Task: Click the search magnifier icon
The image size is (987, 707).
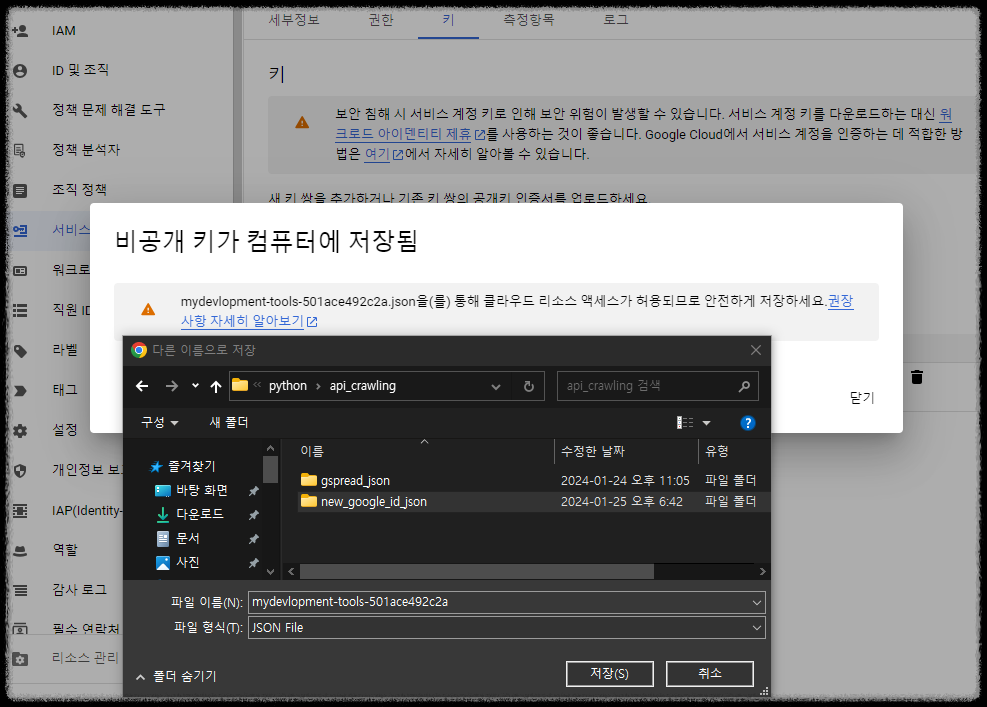Action: (x=744, y=386)
